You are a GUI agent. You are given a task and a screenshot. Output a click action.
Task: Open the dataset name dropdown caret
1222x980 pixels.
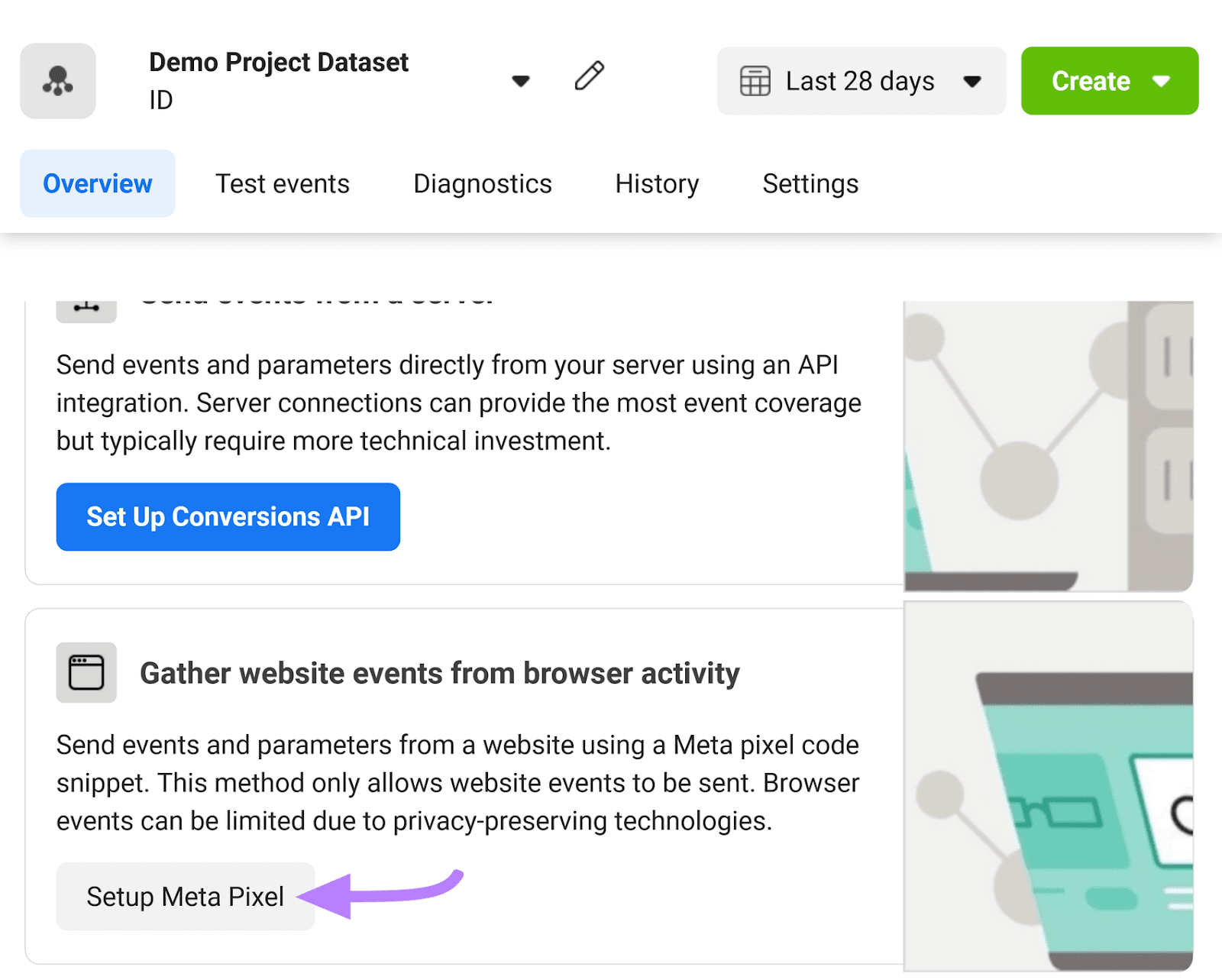pyautogui.click(x=520, y=80)
